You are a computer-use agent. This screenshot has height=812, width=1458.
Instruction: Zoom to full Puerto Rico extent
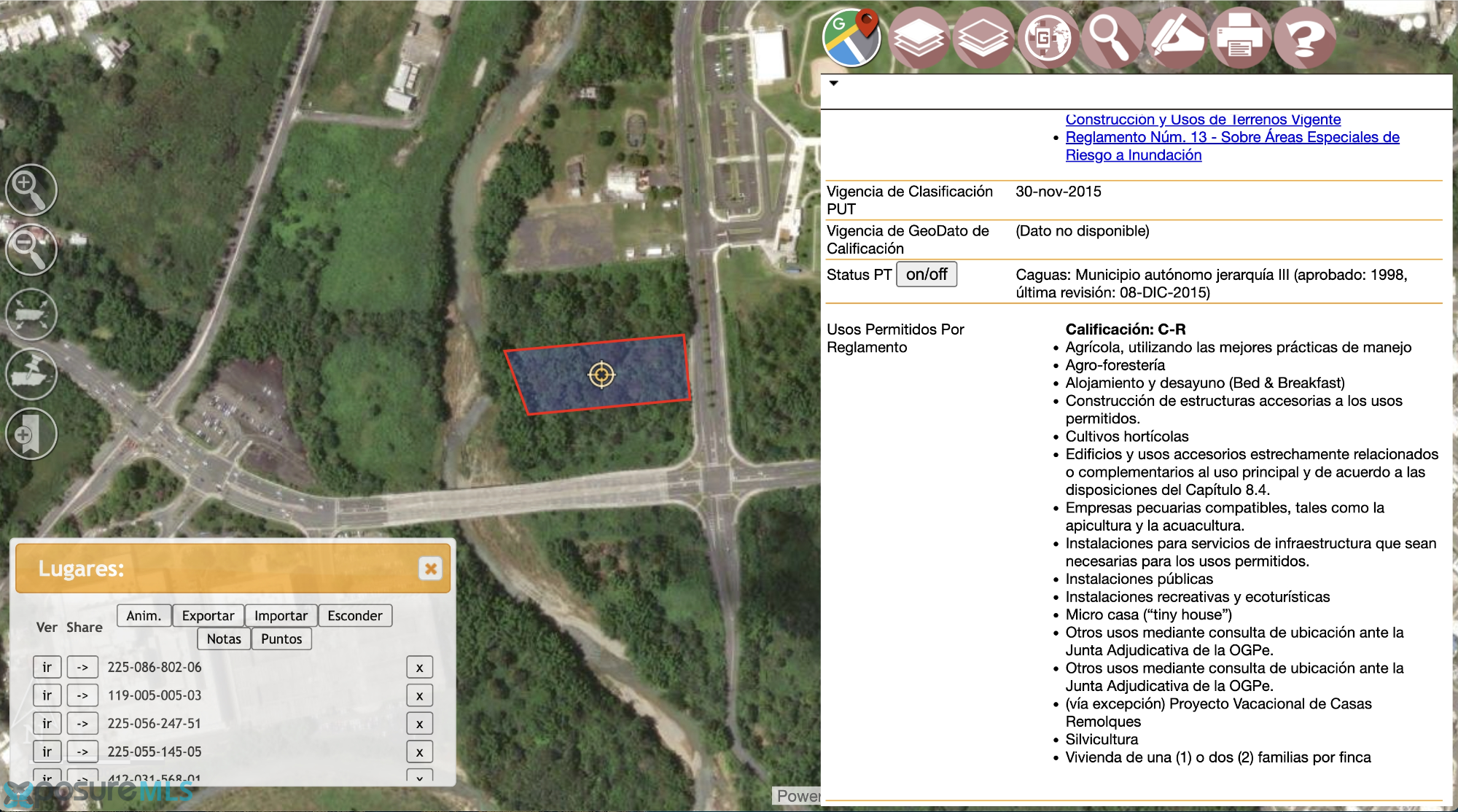click(x=31, y=314)
